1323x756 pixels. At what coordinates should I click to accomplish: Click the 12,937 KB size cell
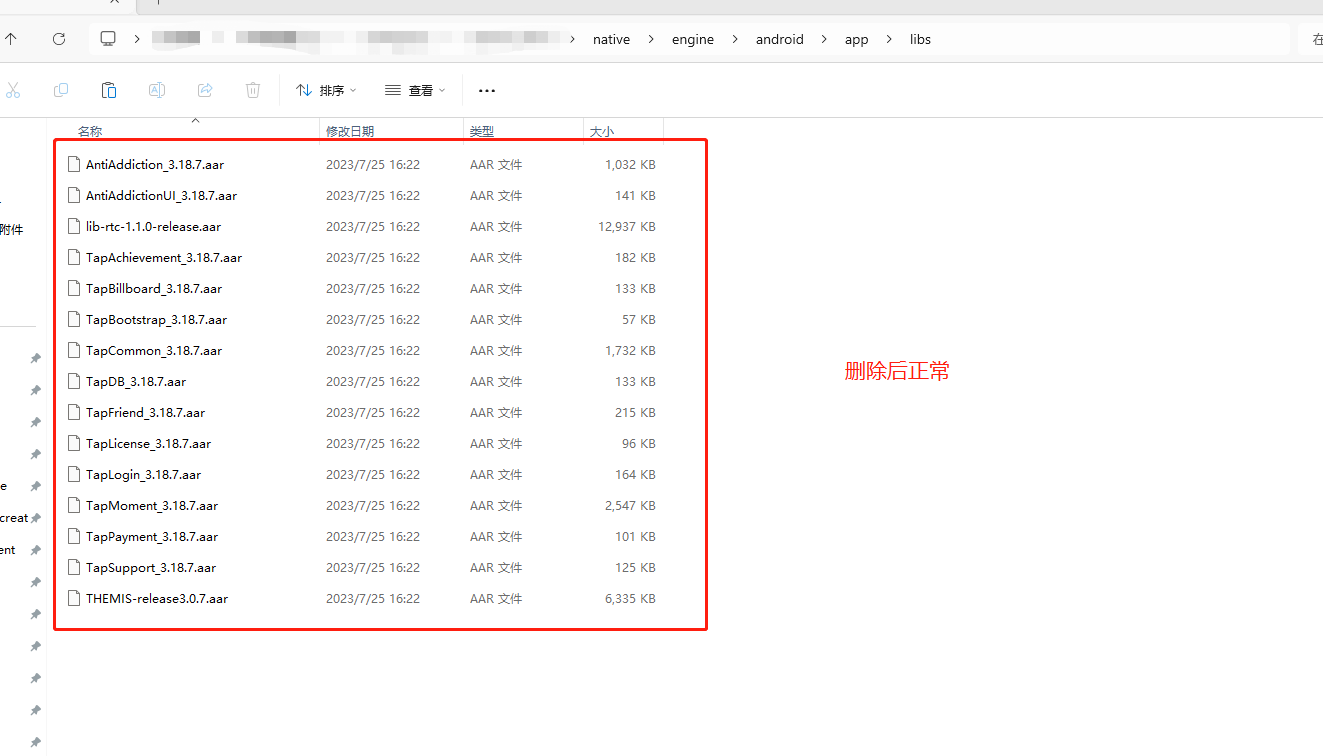(627, 226)
